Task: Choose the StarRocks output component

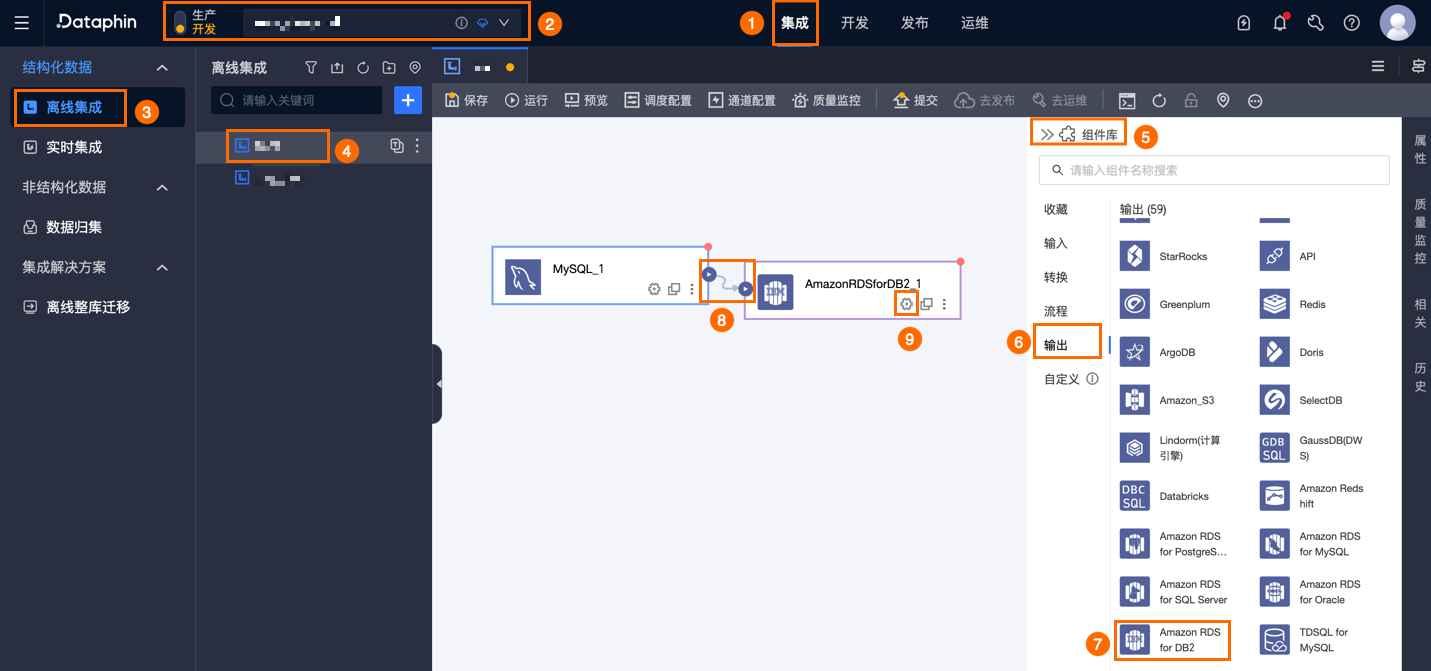Action: point(1164,256)
